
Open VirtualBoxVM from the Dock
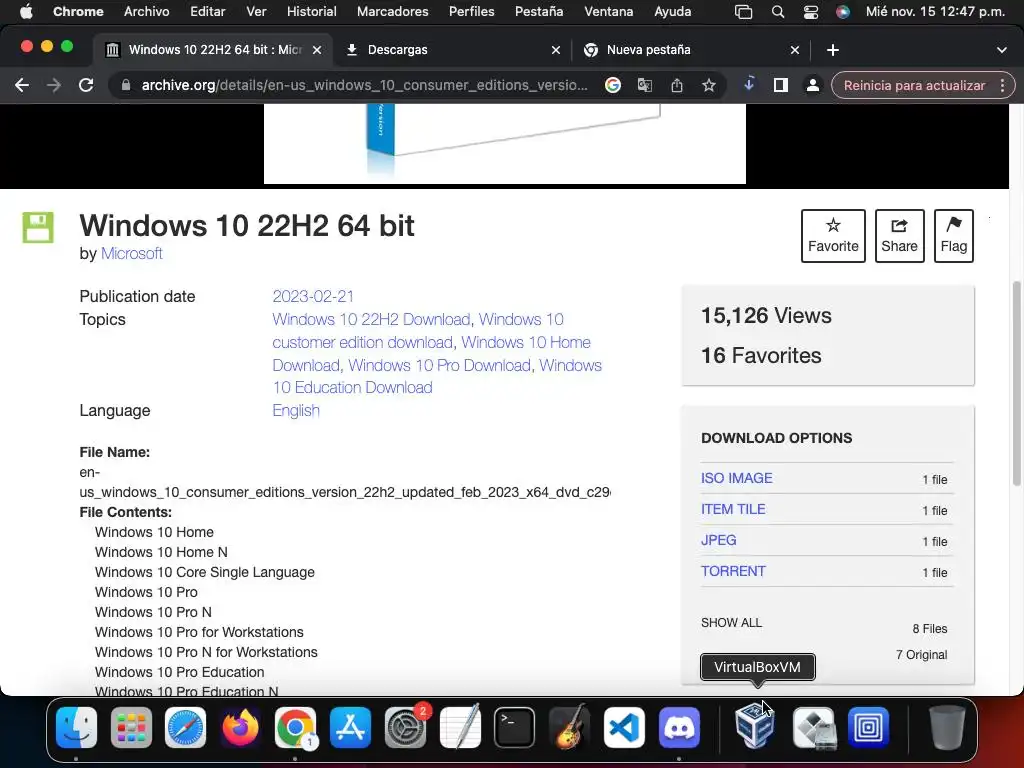tap(756, 726)
